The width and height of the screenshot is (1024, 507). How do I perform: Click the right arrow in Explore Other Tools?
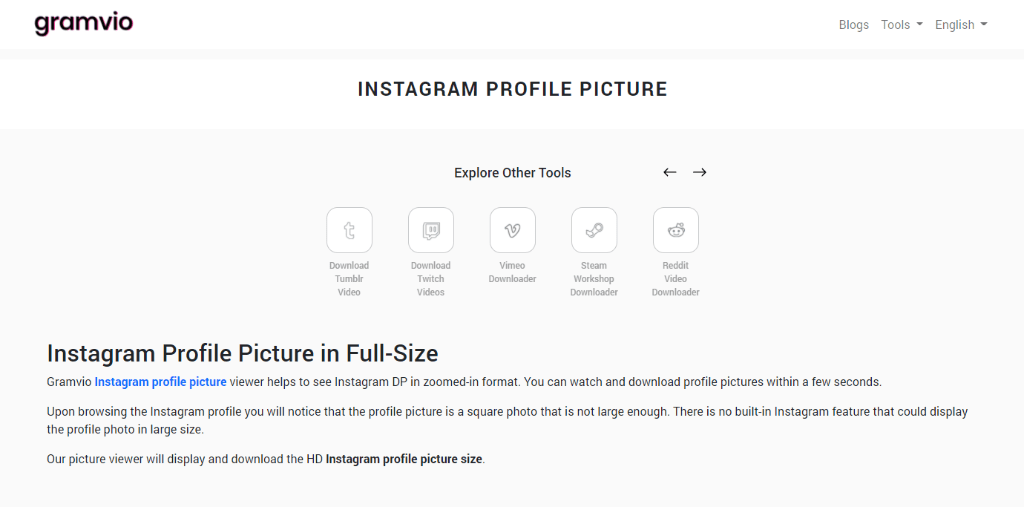coord(700,172)
